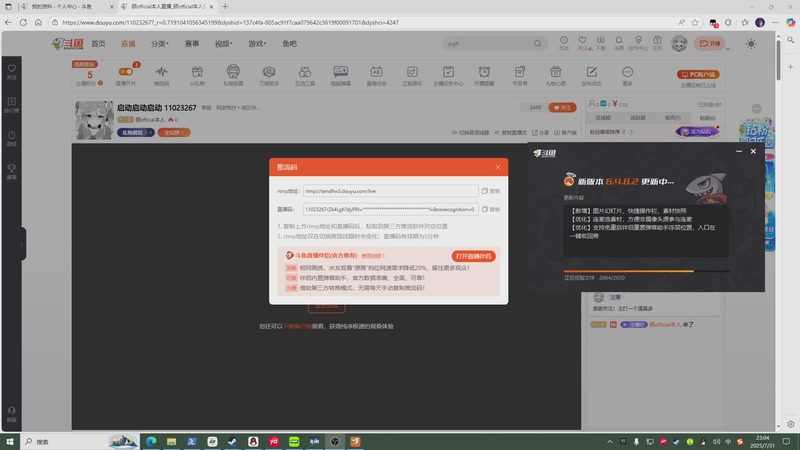Click the 下载 download icon in header
The image size is (800, 450).
click(601, 43)
